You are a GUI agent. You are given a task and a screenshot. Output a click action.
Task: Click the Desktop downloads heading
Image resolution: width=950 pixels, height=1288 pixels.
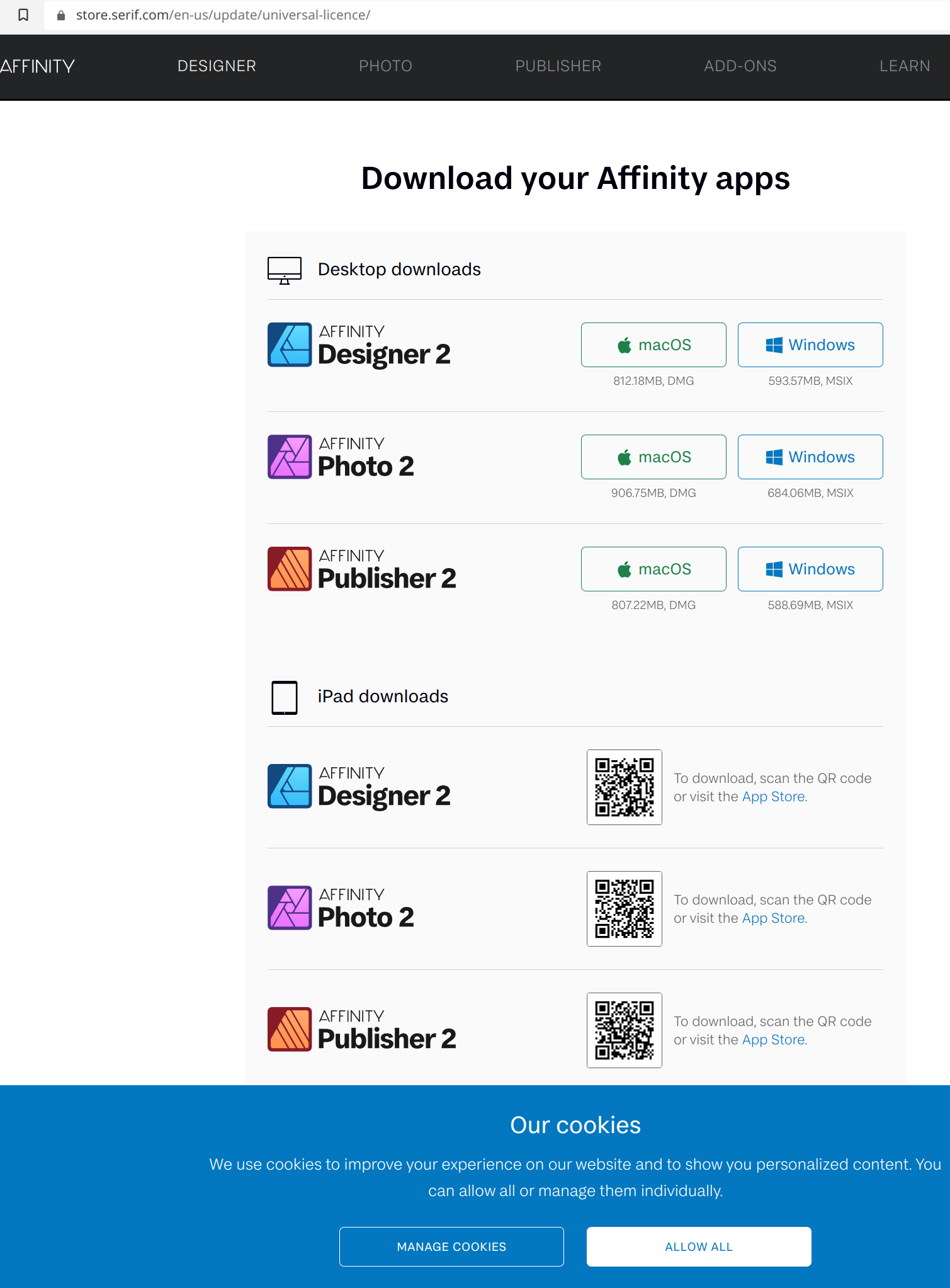(399, 270)
